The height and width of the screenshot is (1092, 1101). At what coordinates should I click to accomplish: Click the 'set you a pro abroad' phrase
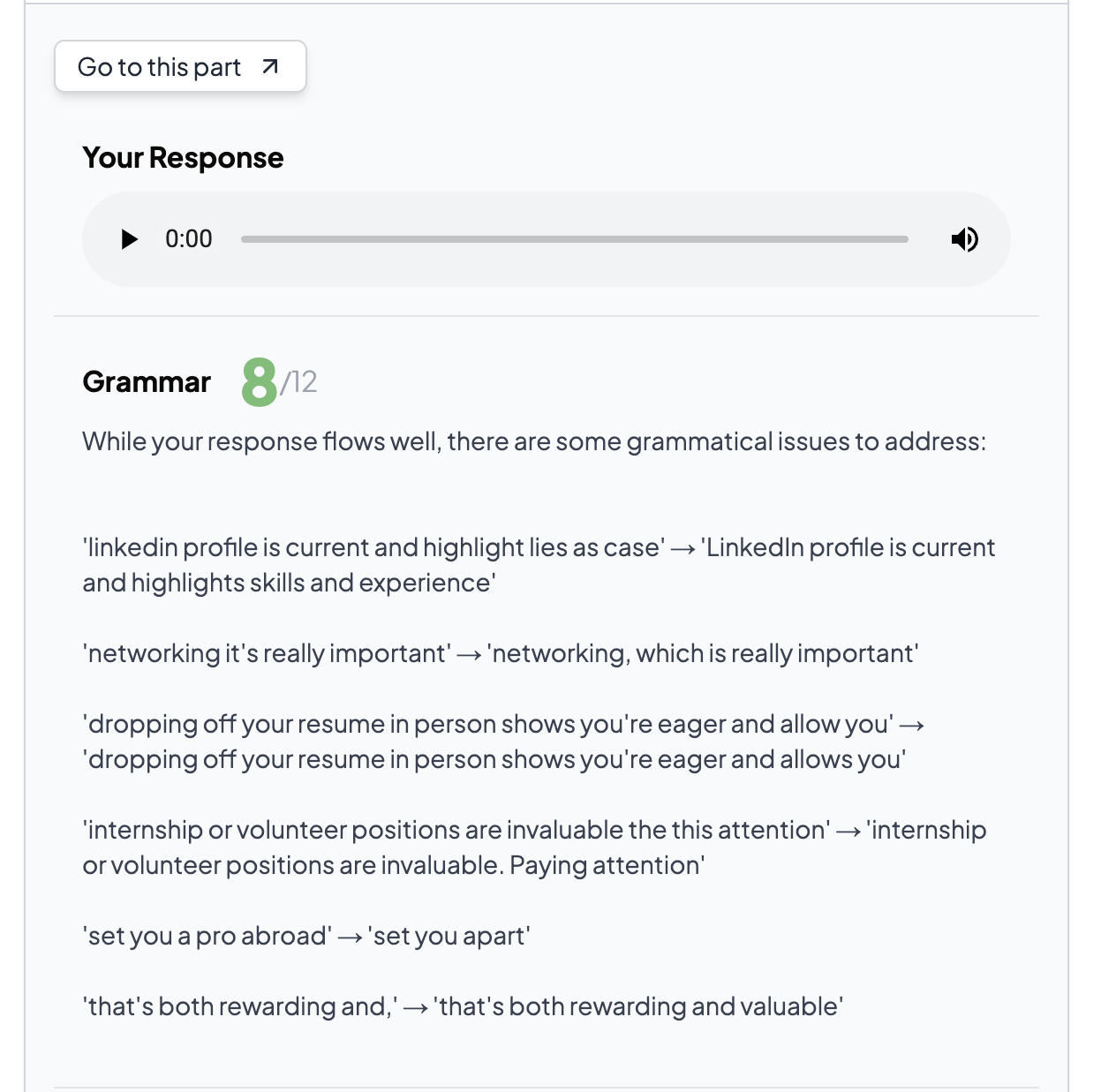pos(207,936)
